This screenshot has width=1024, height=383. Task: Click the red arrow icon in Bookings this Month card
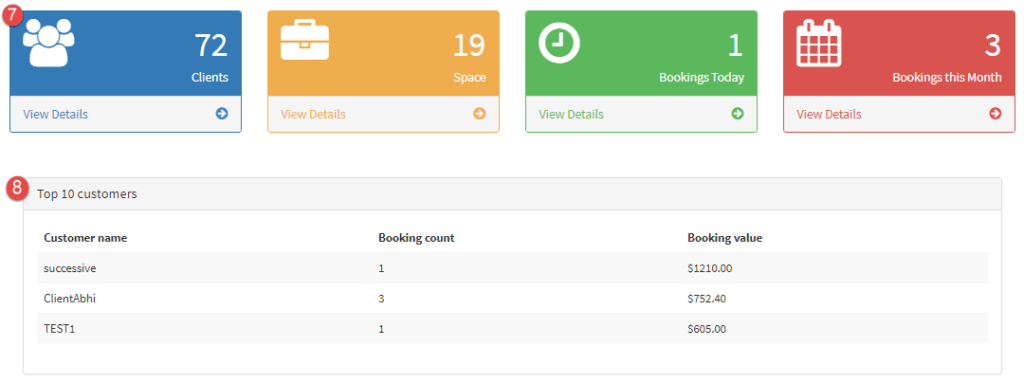pyautogui.click(x=995, y=114)
